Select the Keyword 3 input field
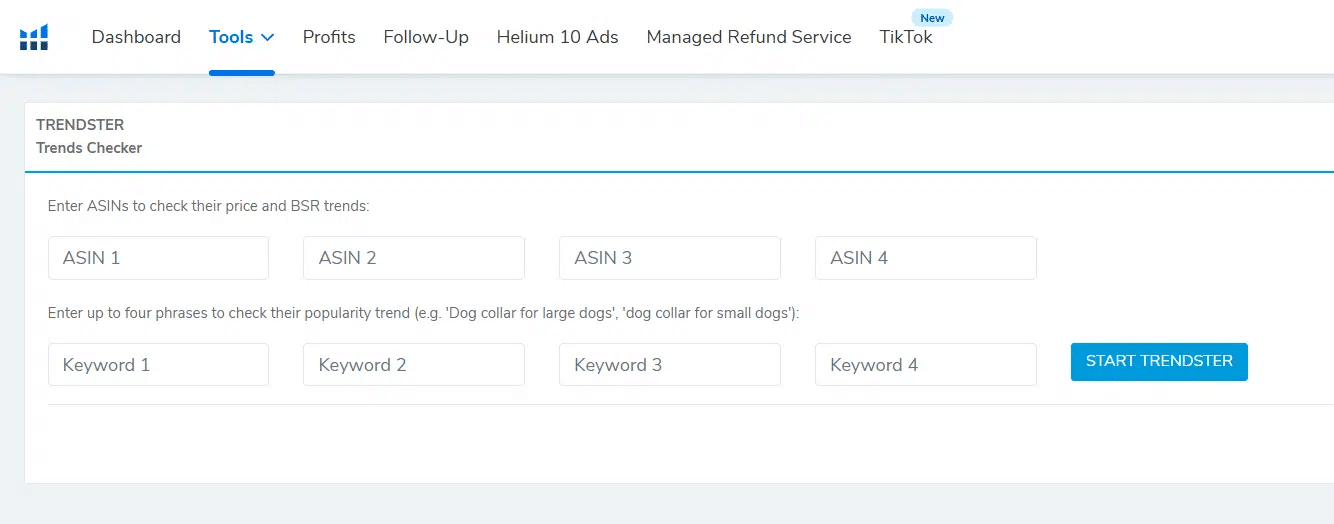Image resolution: width=1334 pixels, height=524 pixels. (669, 365)
